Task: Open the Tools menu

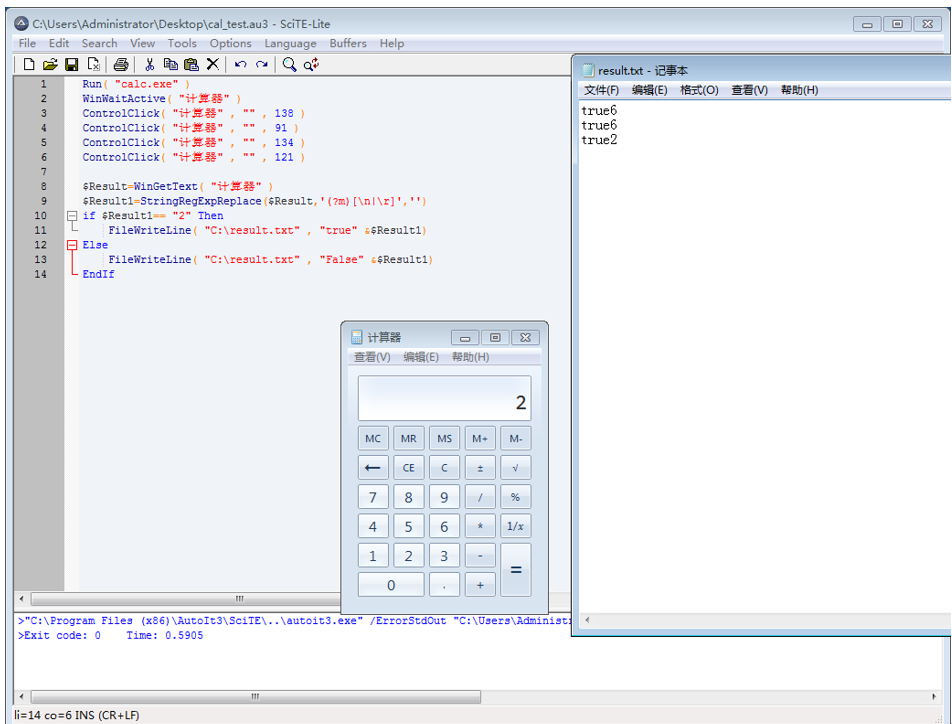Action: pyautogui.click(x=182, y=43)
